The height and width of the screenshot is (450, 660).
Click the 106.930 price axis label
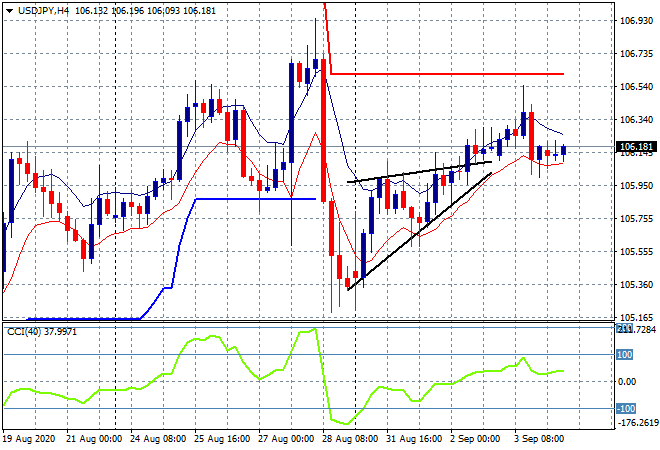point(636,21)
